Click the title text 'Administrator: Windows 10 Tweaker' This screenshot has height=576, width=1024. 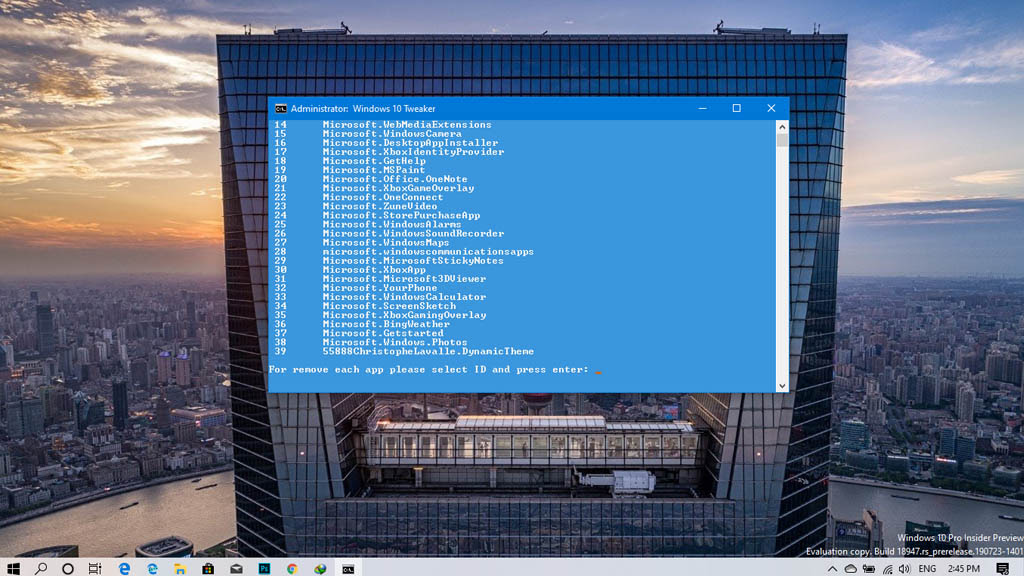click(x=363, y=108)
